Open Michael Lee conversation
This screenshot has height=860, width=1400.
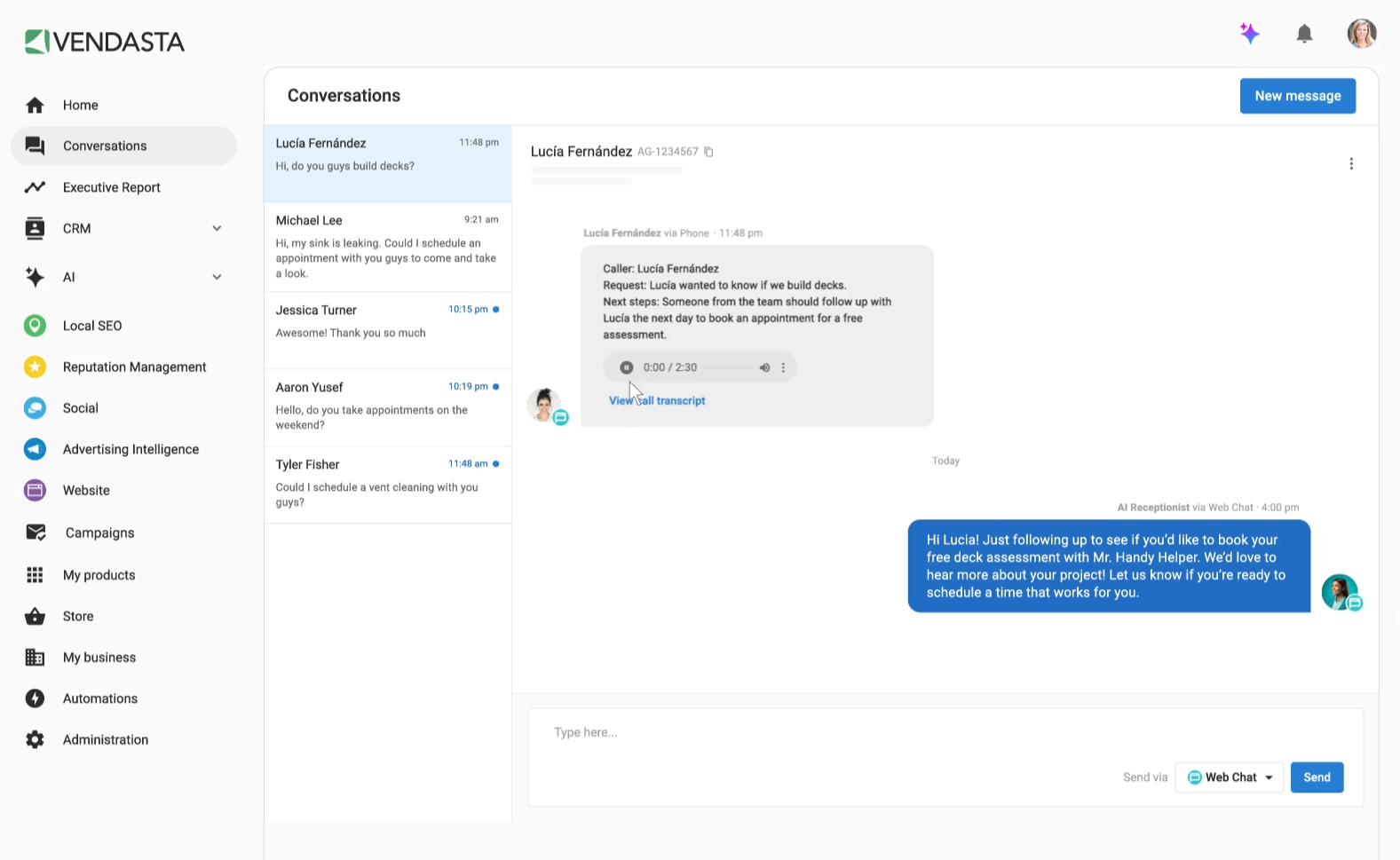coord(388,248)
